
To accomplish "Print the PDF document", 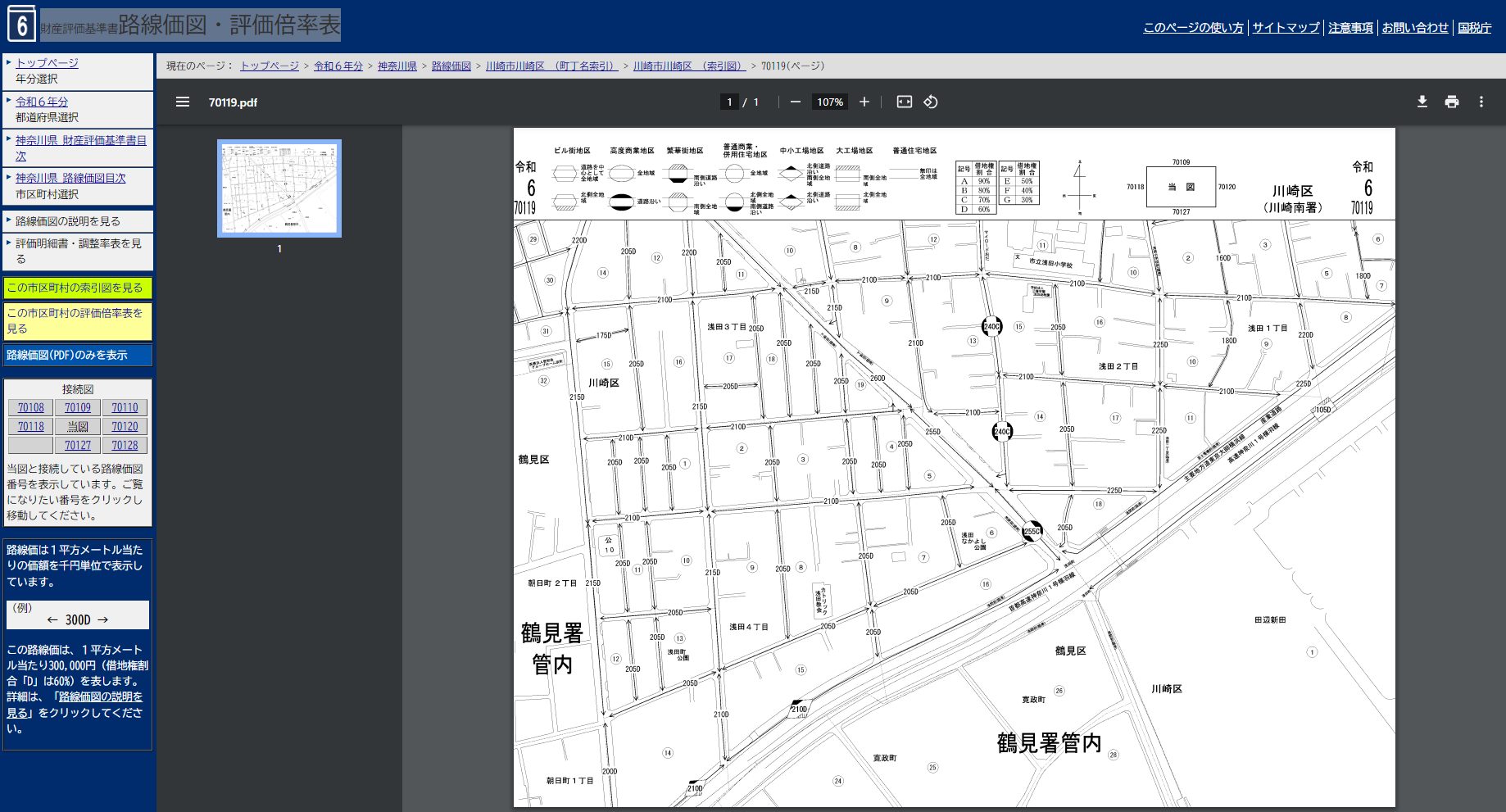I will coord(1451,102).
